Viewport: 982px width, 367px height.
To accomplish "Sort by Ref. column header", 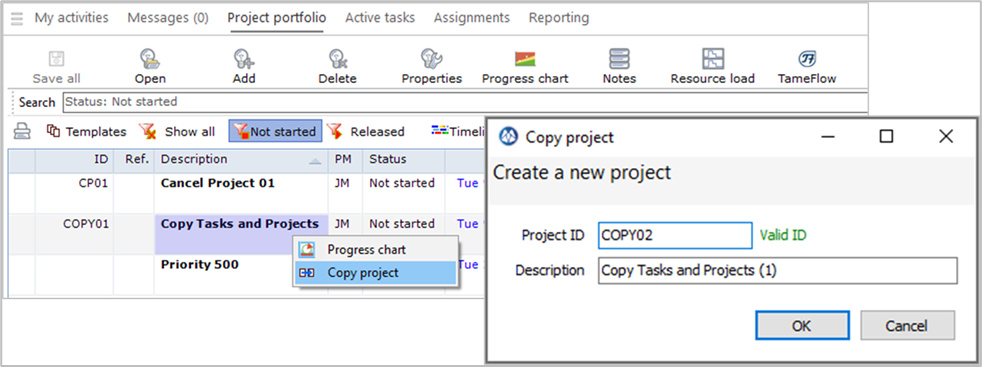I will tap(134, 160).
